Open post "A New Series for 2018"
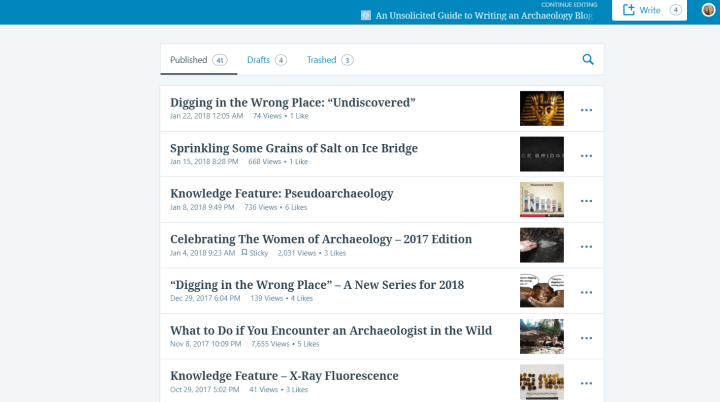The width and height of the screenshot is (720, 402). tap(317, 285)
